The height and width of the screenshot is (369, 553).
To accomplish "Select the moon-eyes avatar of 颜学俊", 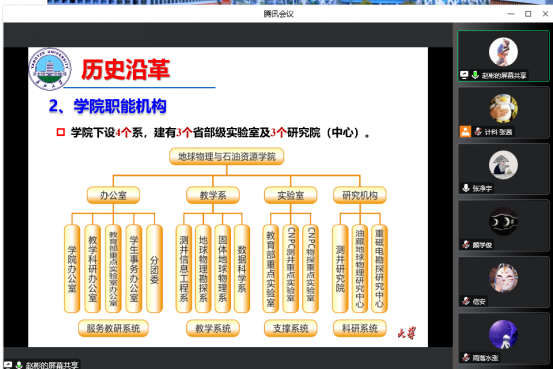I will click(503, 221).
